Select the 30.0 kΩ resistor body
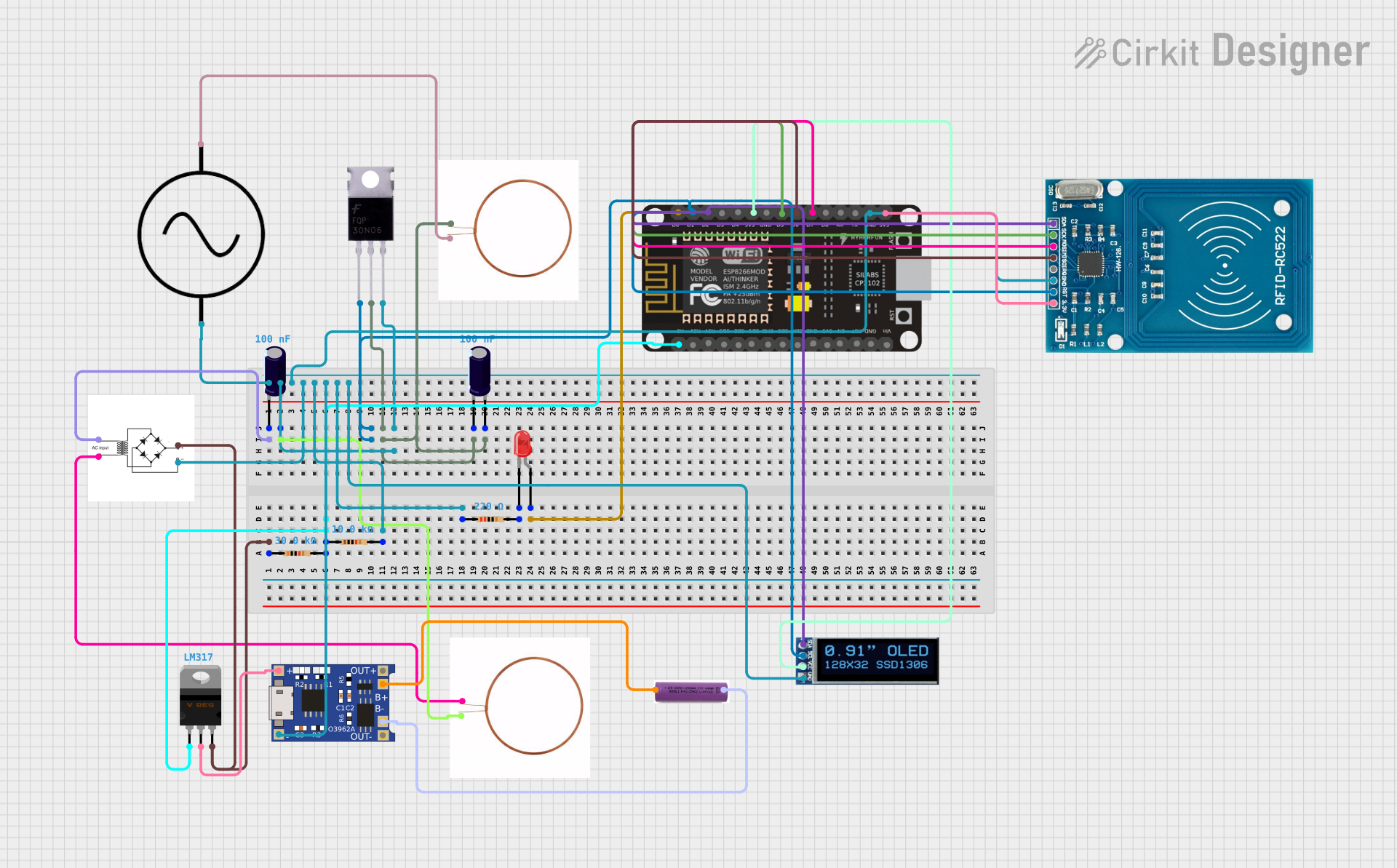 pyautogui.click(x=298, y=554)
